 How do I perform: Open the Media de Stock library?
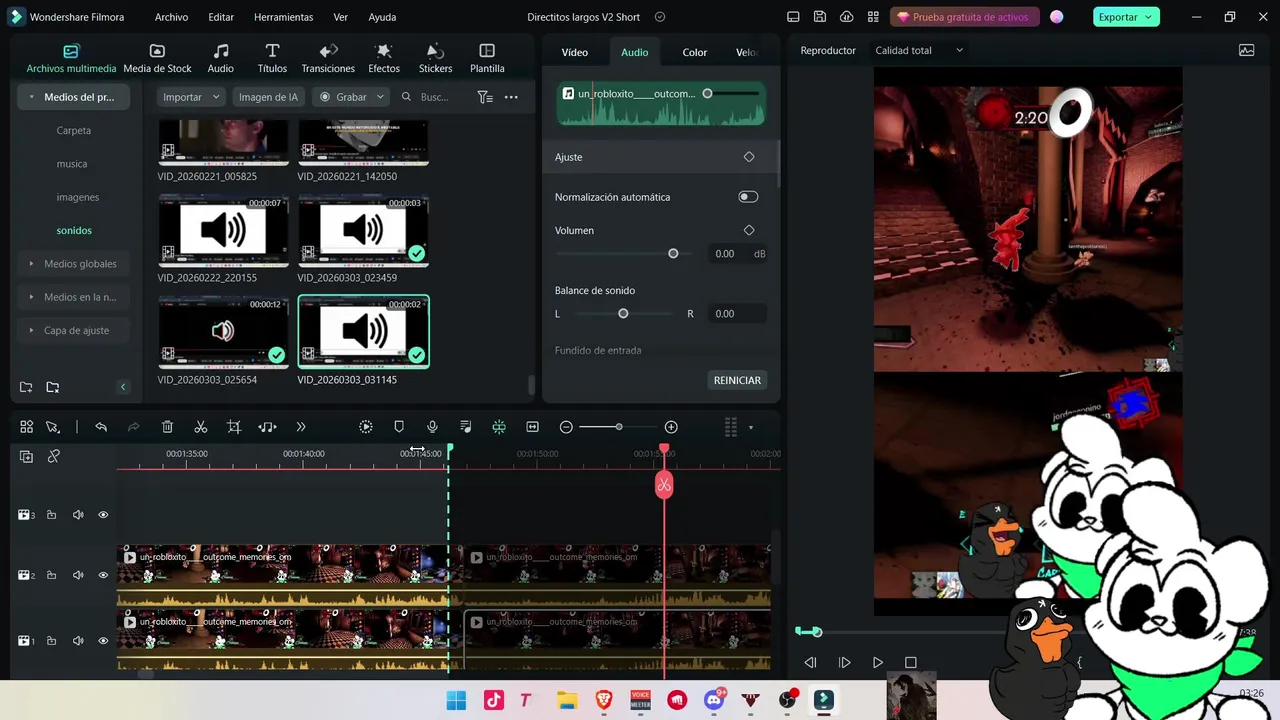click(157, 59)
